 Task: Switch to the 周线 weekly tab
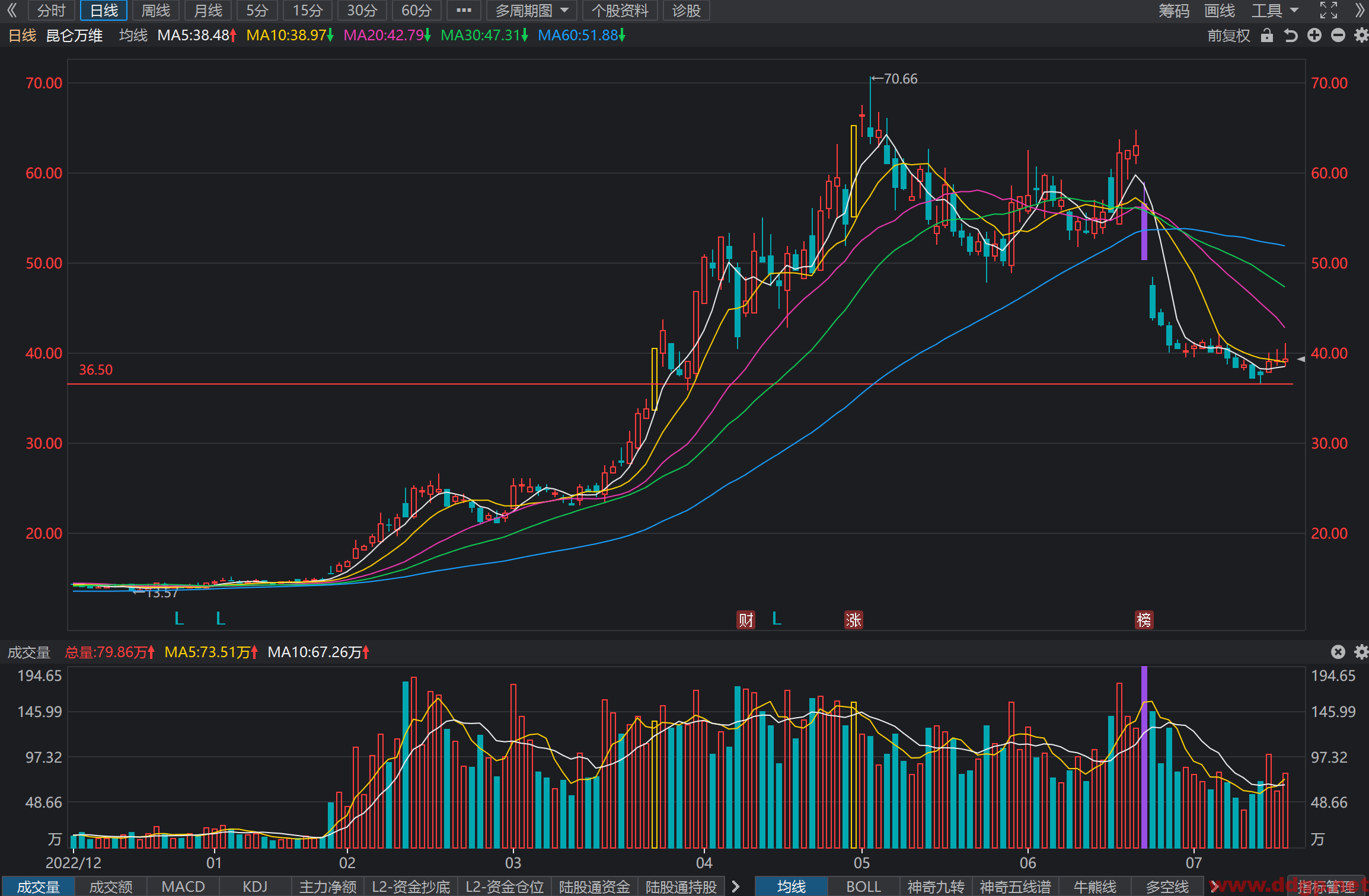pyautogui.click(x=155, y=10)
